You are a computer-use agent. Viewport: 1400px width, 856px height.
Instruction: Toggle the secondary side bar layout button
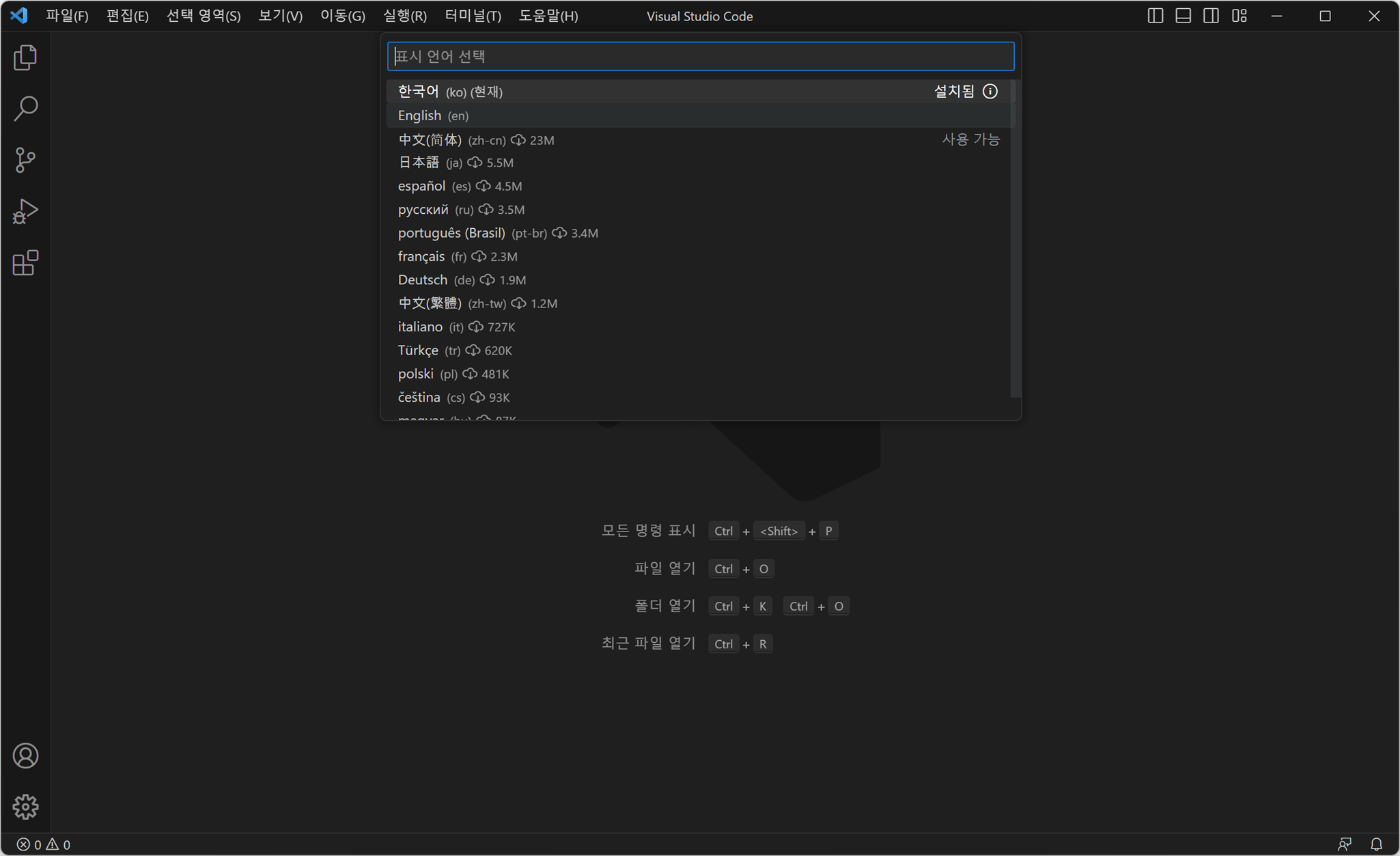1211,16
